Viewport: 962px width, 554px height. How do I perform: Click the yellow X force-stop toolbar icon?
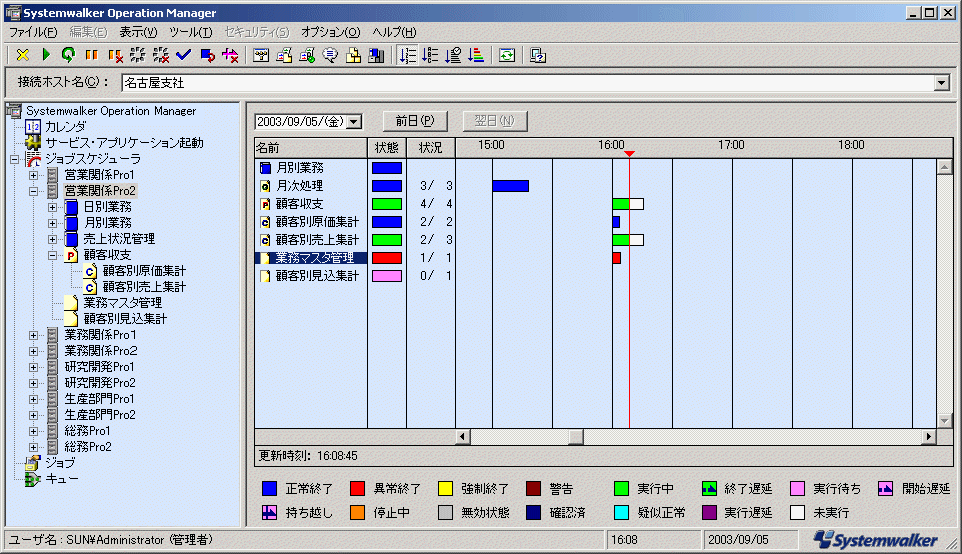coord(23,55)
